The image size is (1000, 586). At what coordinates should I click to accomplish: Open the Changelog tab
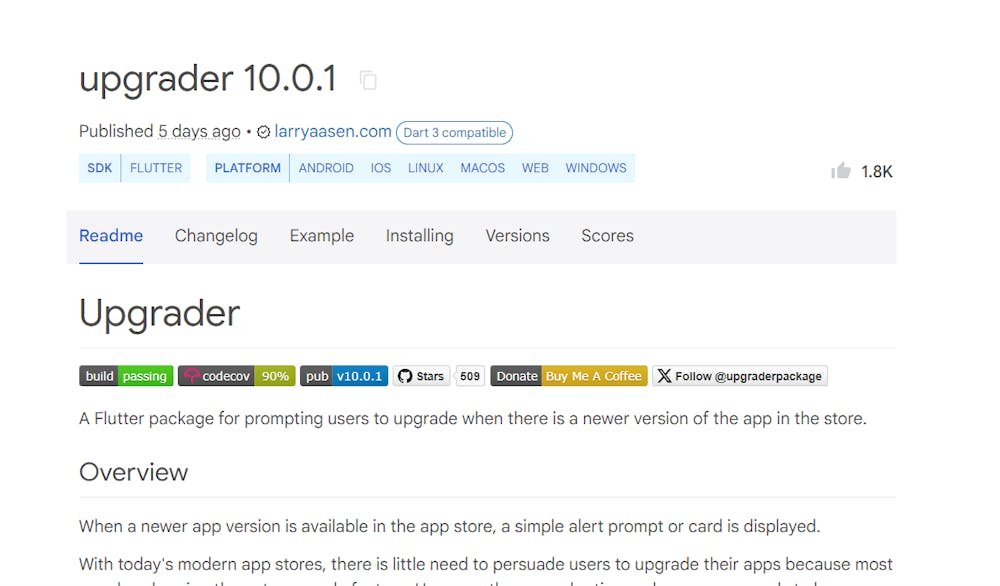click(216, 236)
